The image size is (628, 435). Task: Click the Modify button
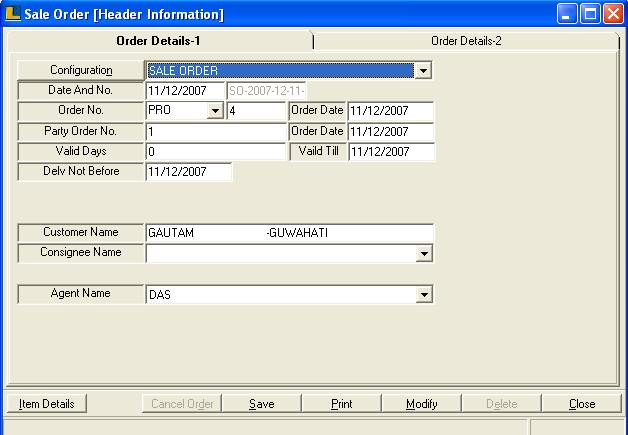422,404
